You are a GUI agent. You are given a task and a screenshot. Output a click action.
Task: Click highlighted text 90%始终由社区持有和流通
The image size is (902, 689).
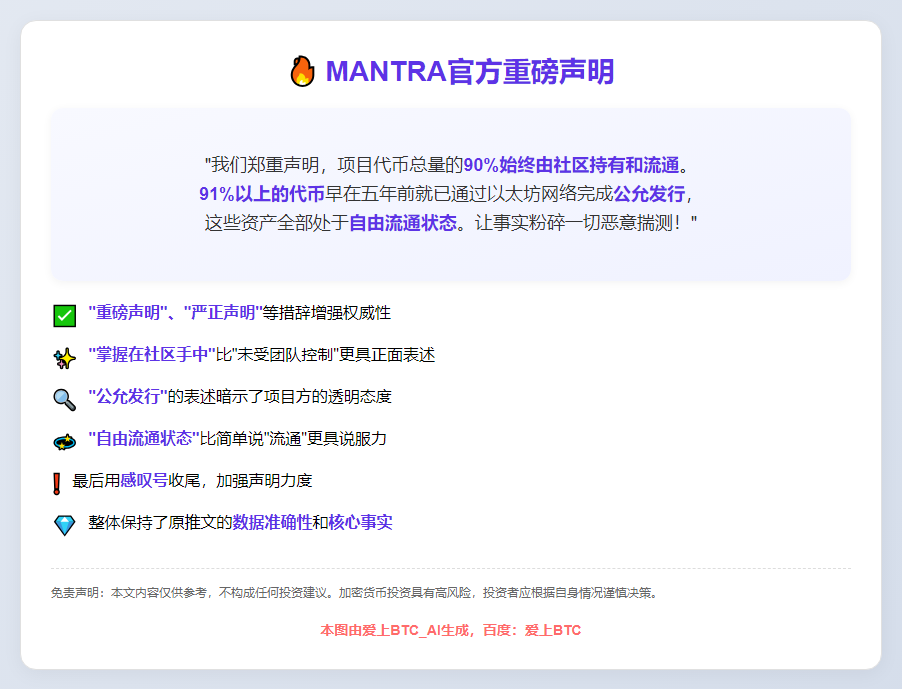(x=571, y=165)
